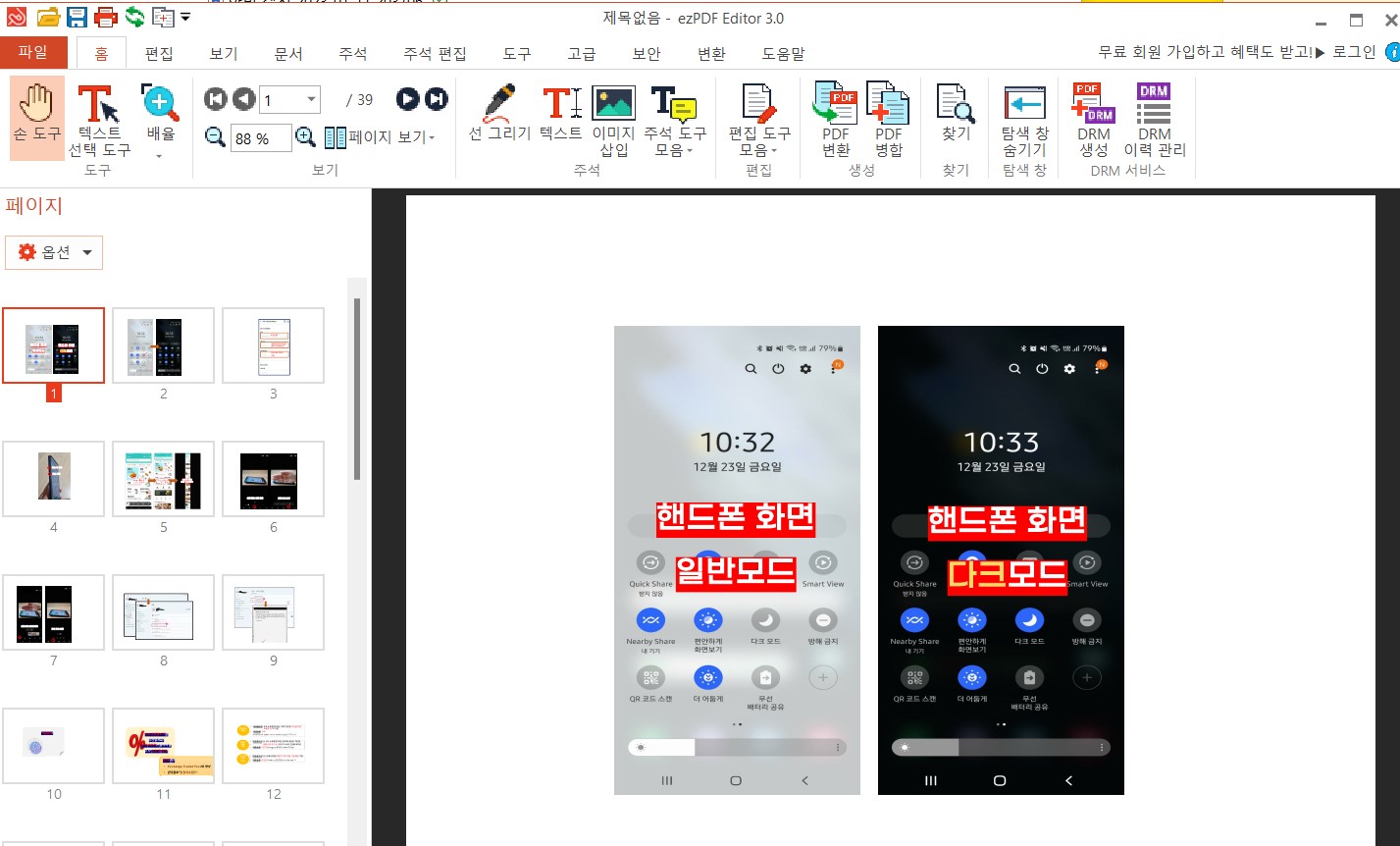
Task: Toggle 탐색 창 숨기기 navigation pane
Action: coord(1024,121)
